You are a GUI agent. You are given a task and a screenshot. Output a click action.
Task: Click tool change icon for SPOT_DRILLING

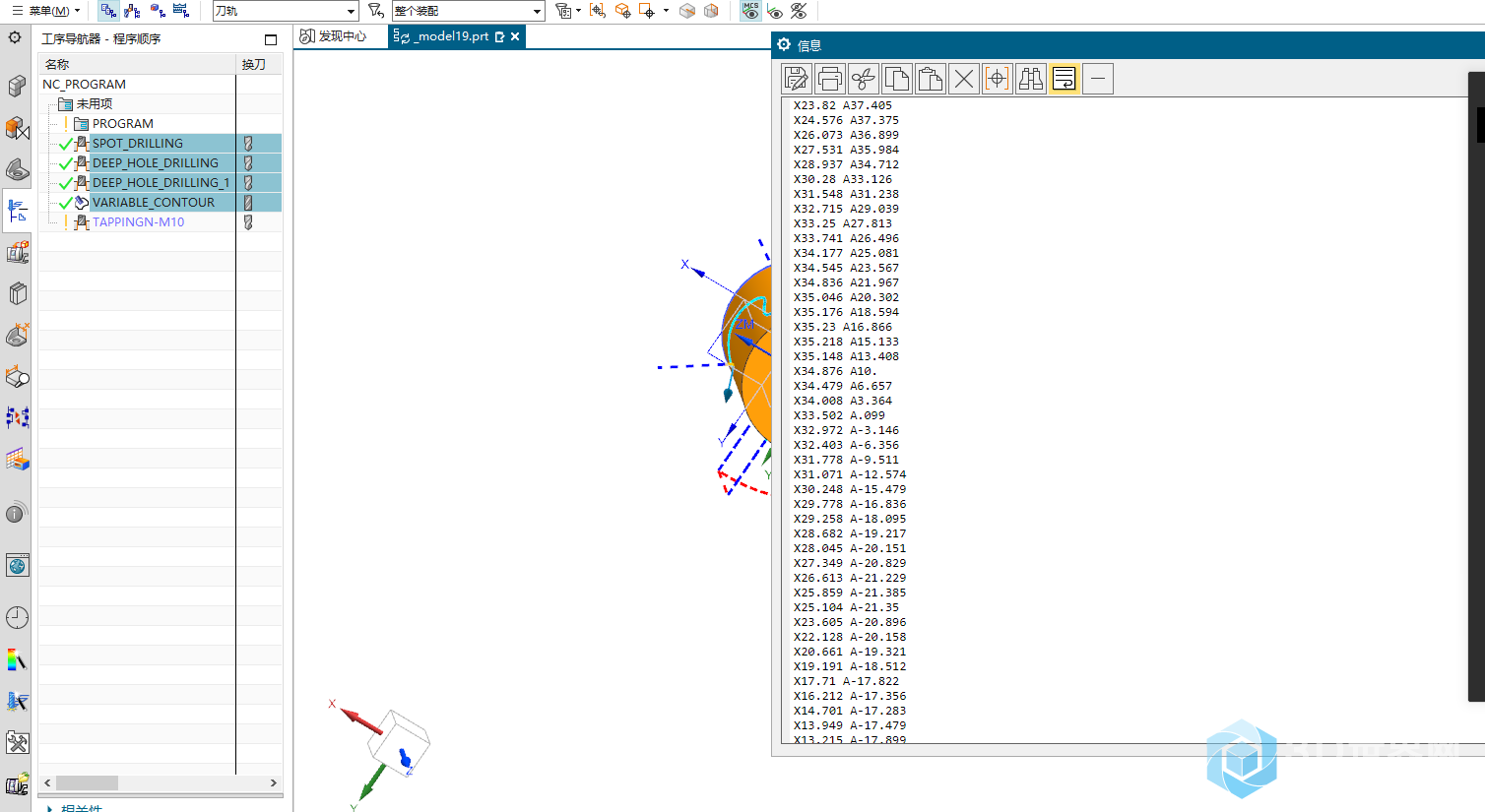[248, 143]
